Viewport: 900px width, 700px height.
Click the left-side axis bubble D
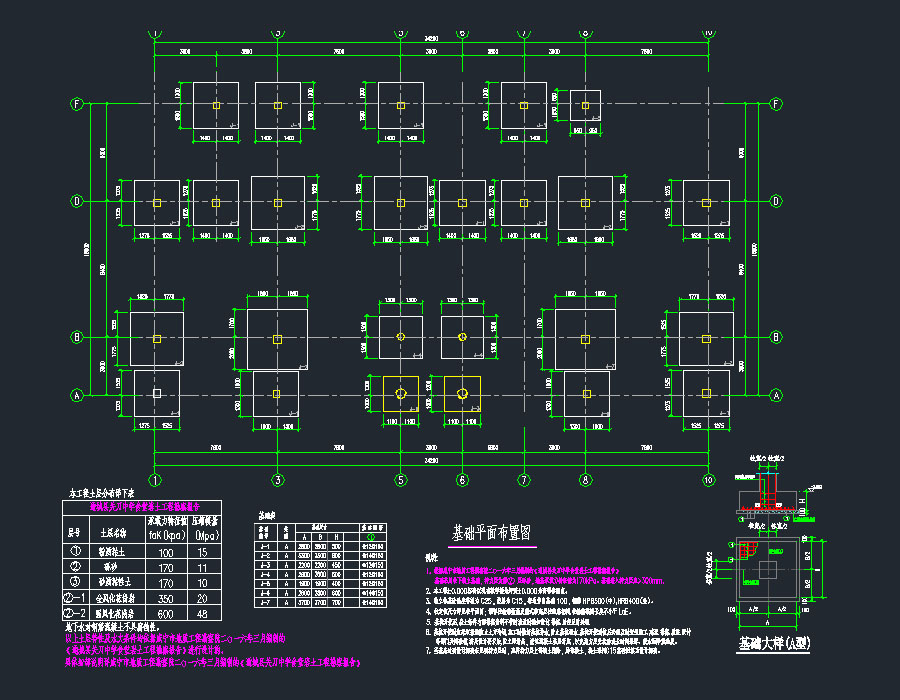76,201
